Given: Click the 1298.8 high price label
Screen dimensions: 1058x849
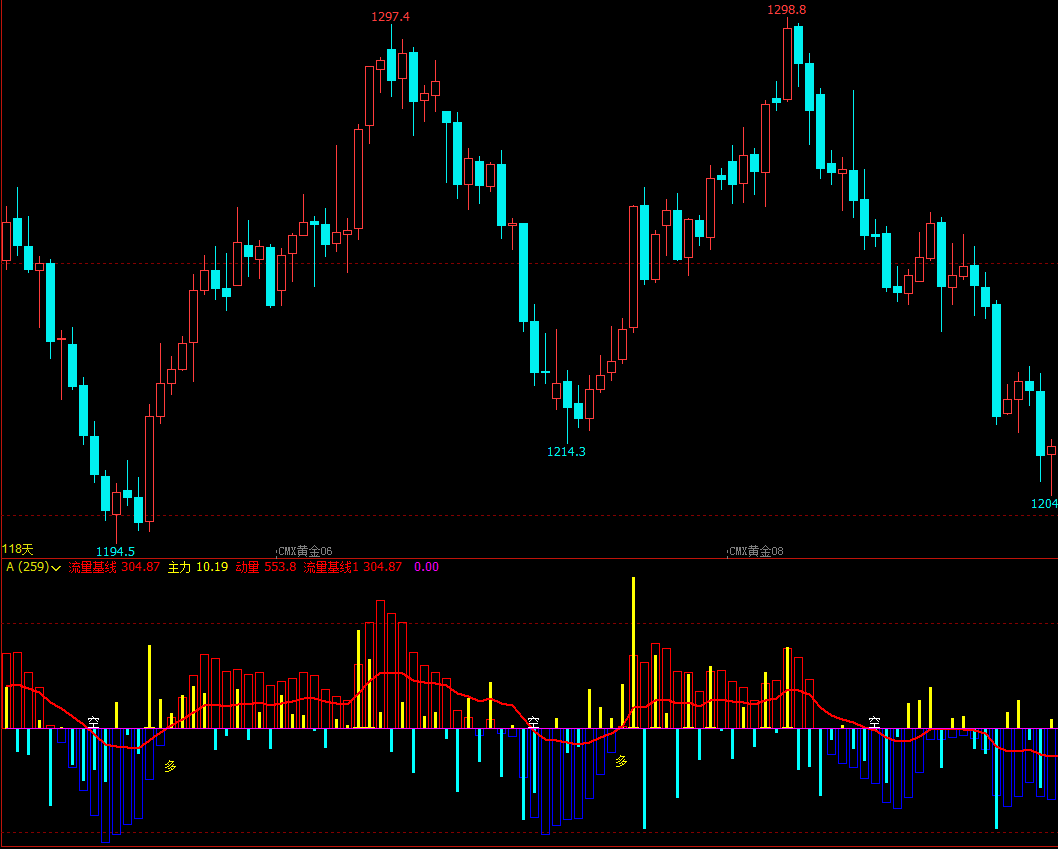Looking at the screenshot, I should [786, 10].
